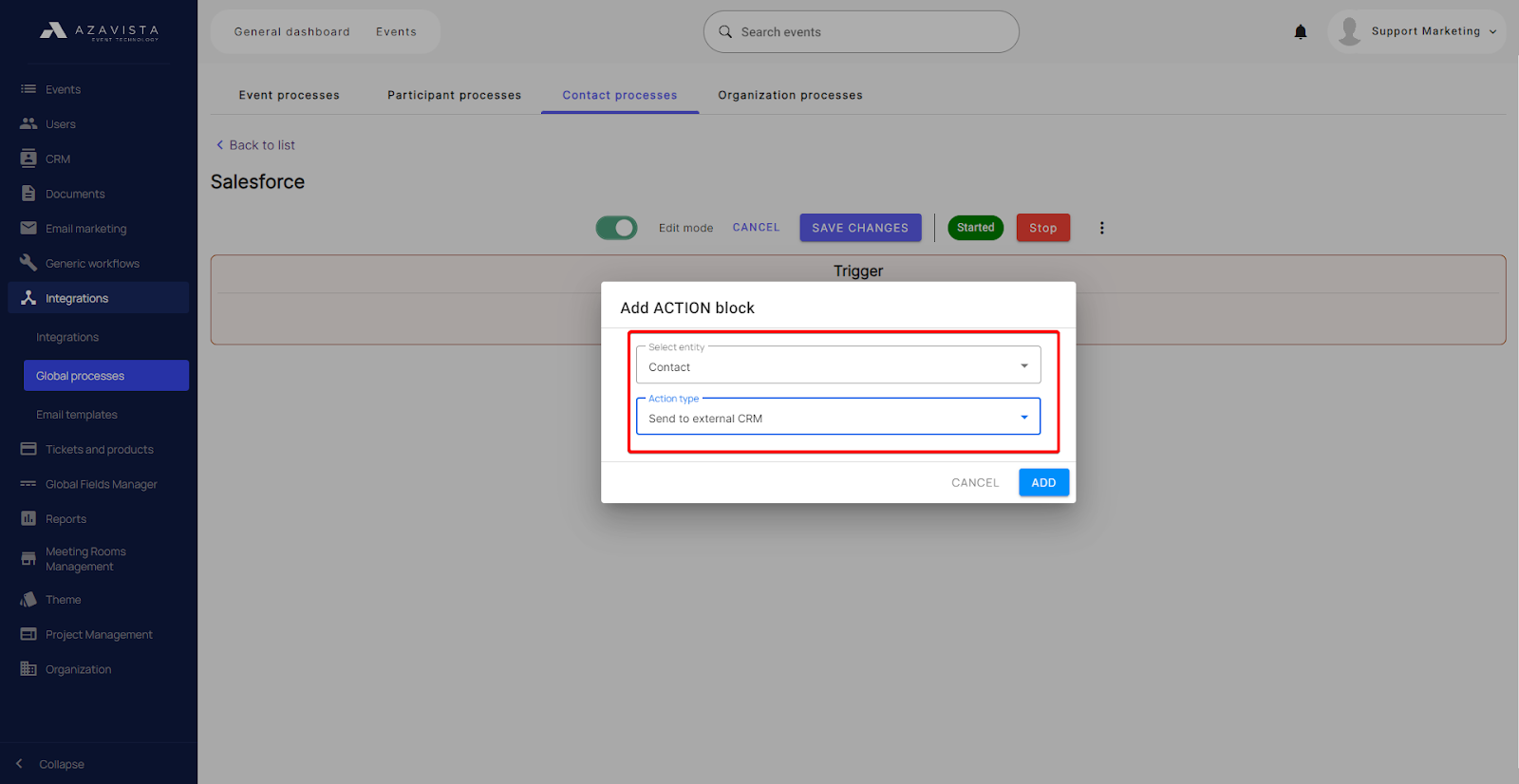Click the Integrations network icon
Screen dimensions: 1519x784
[x=28, y=298]
